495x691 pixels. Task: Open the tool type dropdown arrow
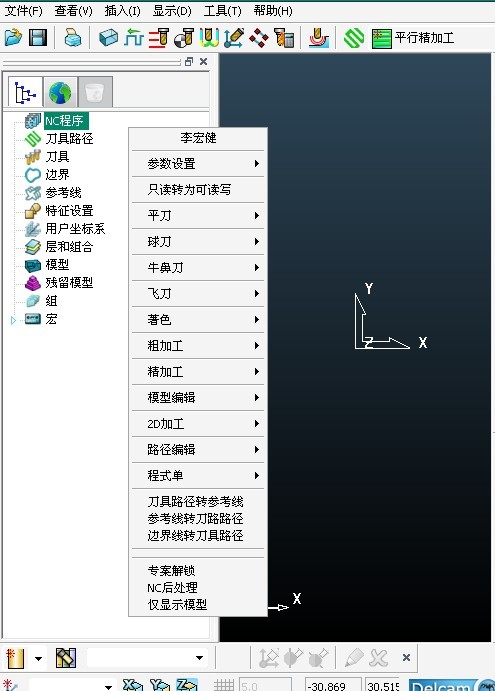(38, 658)
